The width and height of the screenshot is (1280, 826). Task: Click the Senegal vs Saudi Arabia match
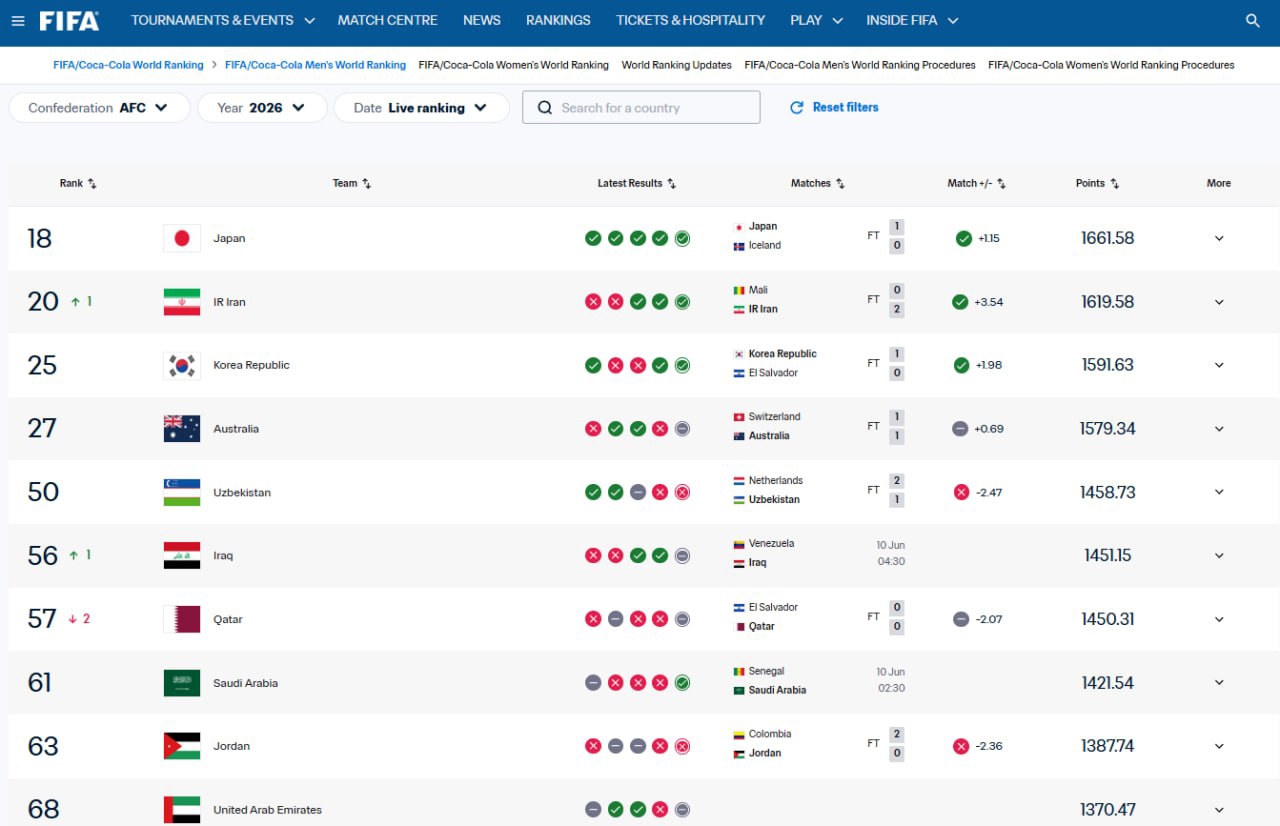[x=819, y=681]
